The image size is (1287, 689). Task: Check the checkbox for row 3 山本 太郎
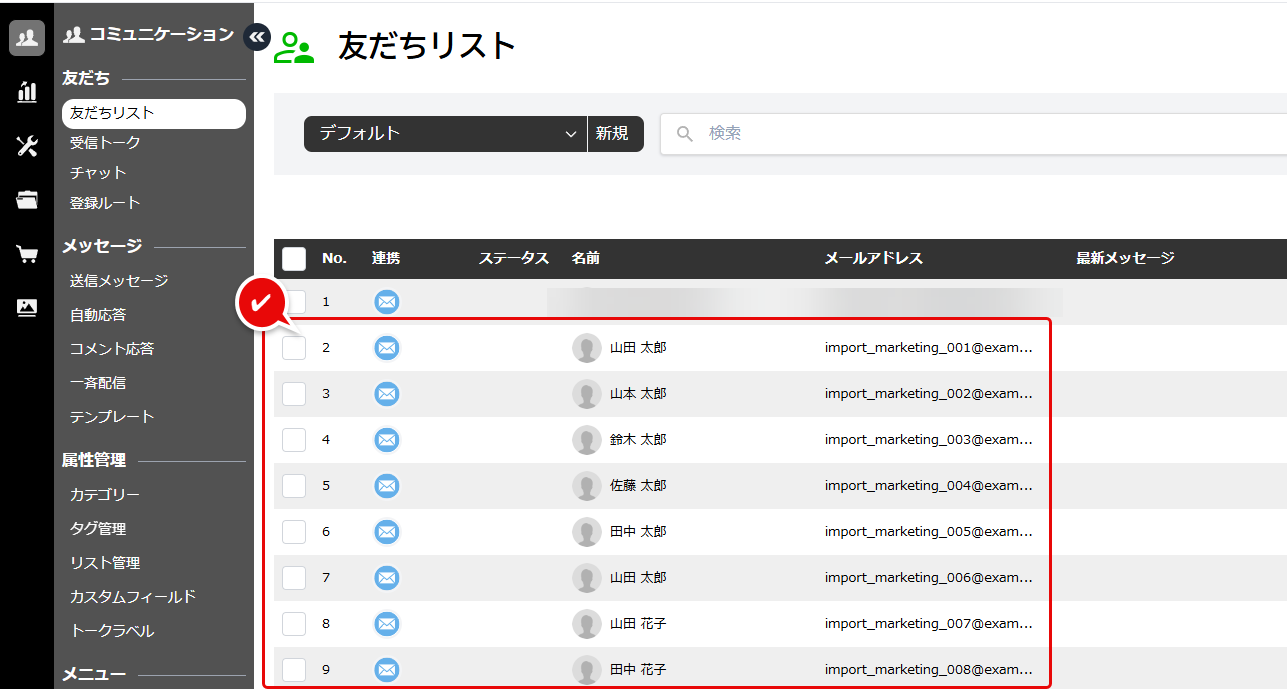click(x=294, y=394)
